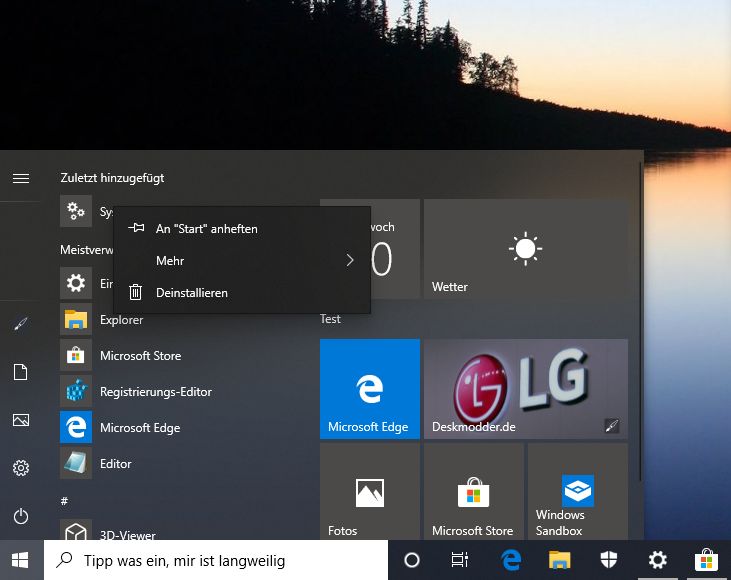Open the Windows Sandbox tile
The width and height of the screenshot is (731, 580).
pos(578,491)
